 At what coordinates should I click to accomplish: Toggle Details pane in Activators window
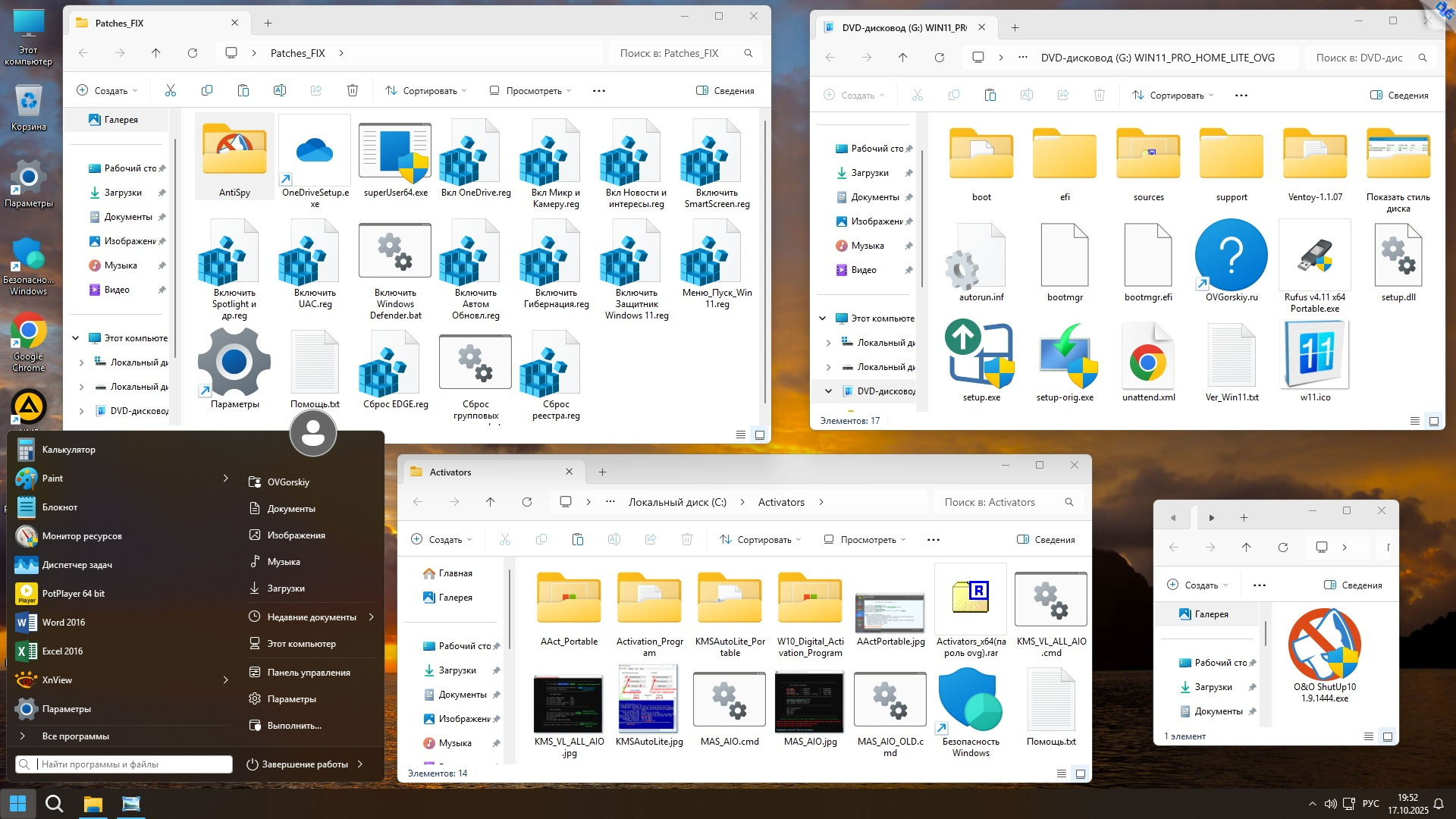point(1046,540)
